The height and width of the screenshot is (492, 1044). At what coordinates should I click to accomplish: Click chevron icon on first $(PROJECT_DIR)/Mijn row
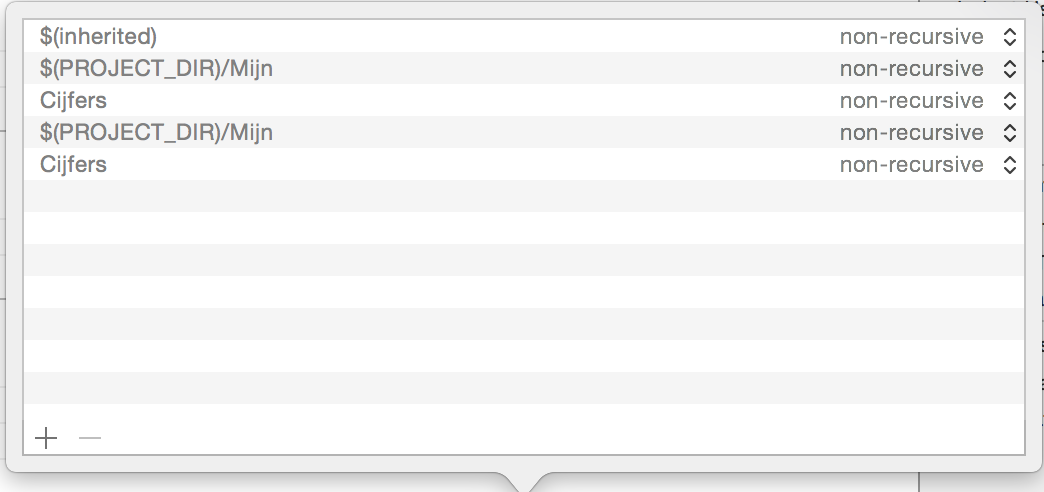click(1009, 69)
